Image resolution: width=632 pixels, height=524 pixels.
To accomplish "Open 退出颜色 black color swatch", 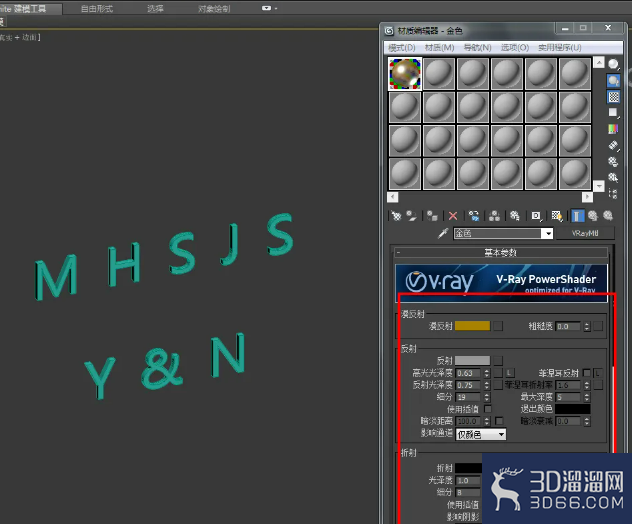I will (573, 409).
